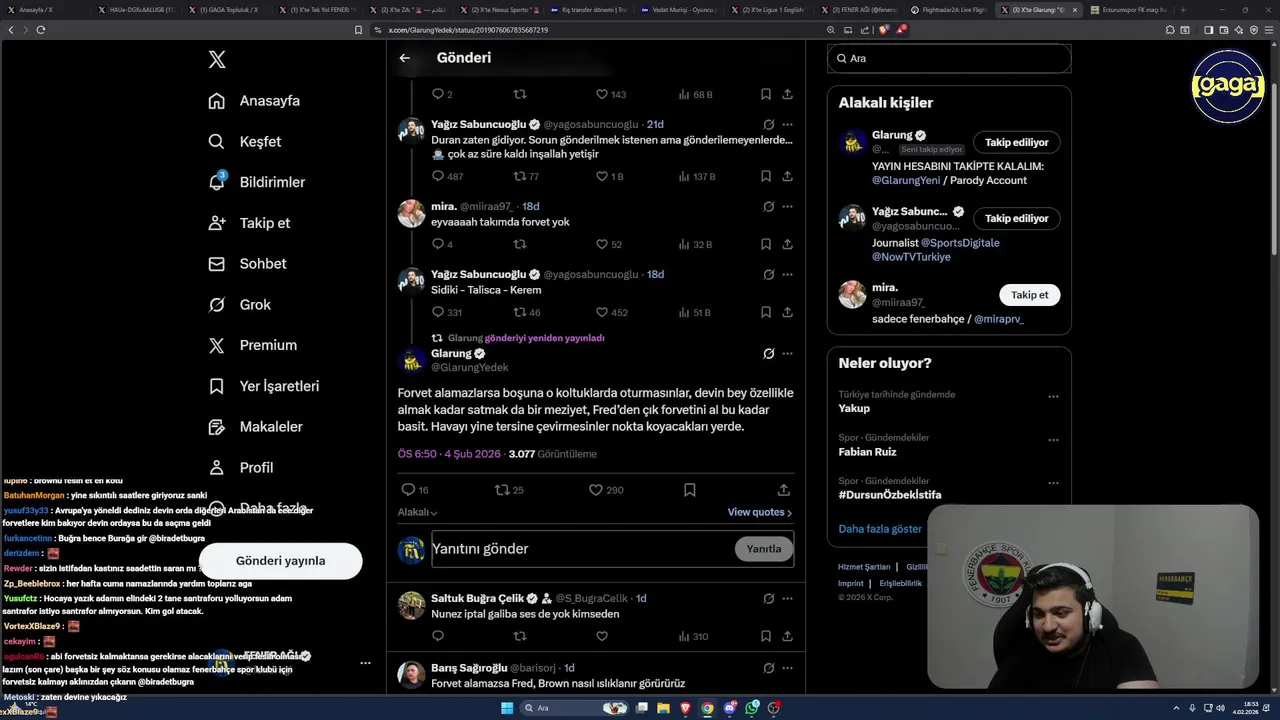Viewport: 1280px width, 720px height.
Task: Share mira's 'eyvaaaah takımda forvet yok' post
Action: pos(787,244)
